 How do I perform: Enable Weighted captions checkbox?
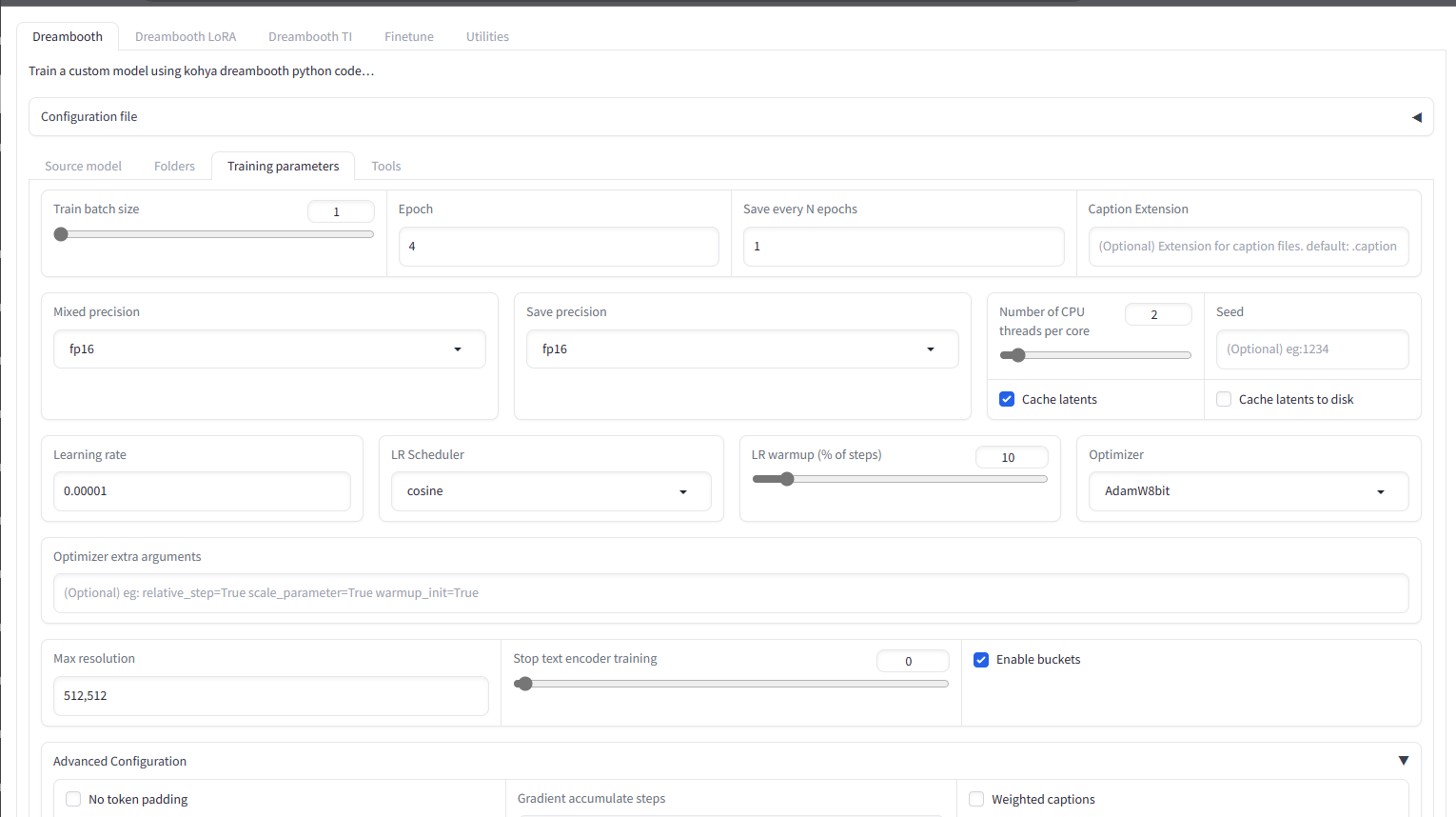[976, 799]
